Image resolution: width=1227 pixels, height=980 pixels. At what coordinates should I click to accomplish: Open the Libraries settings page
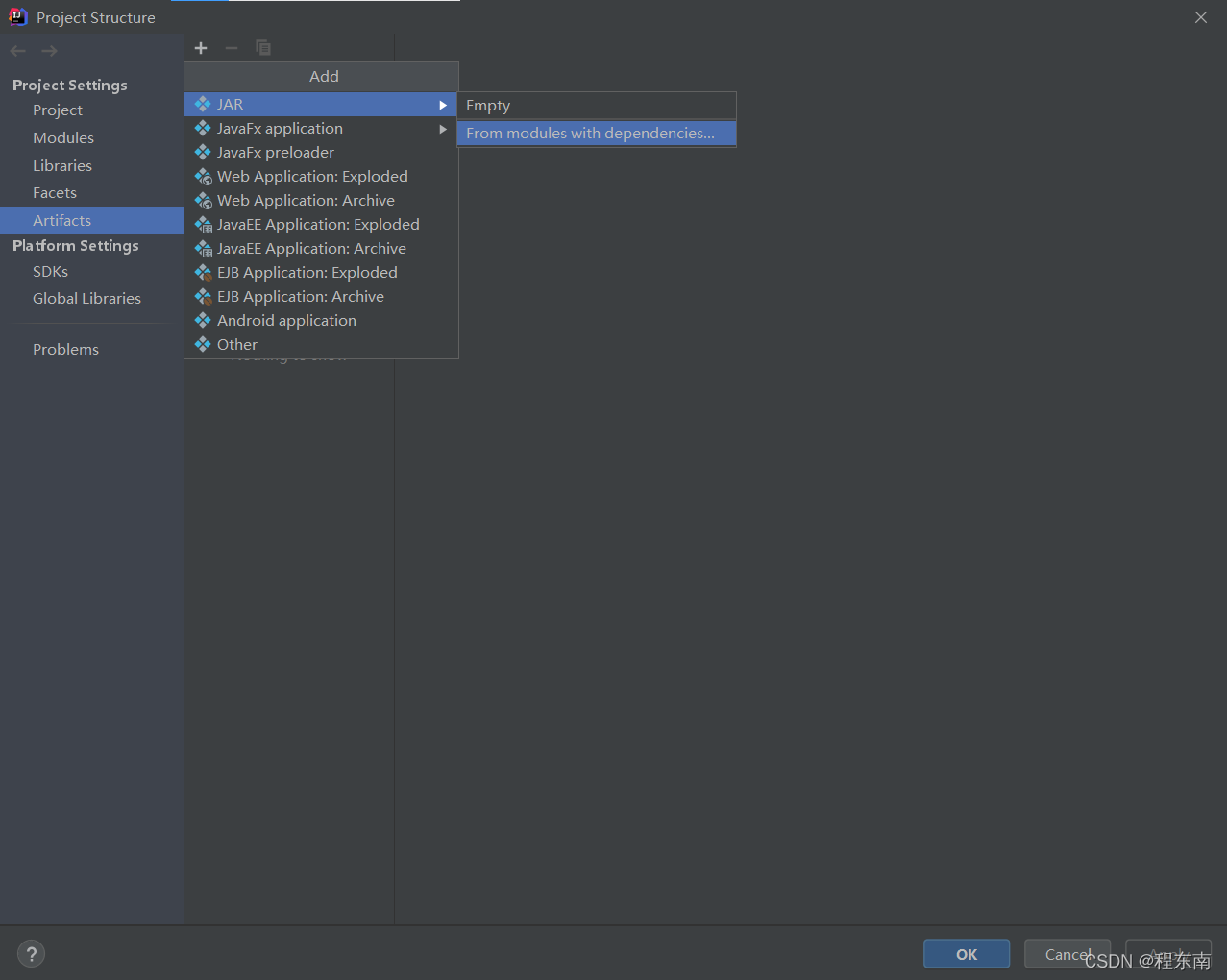click(x=91, y=166)
